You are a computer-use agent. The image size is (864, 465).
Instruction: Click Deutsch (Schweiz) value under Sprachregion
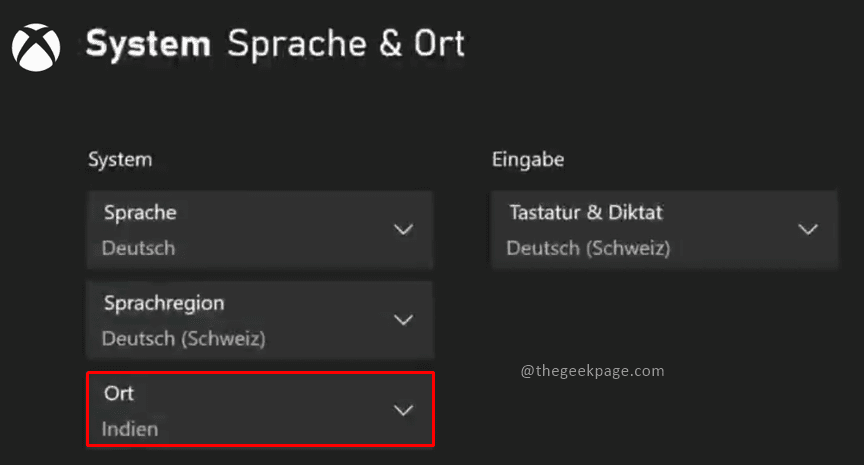point(184,338)
